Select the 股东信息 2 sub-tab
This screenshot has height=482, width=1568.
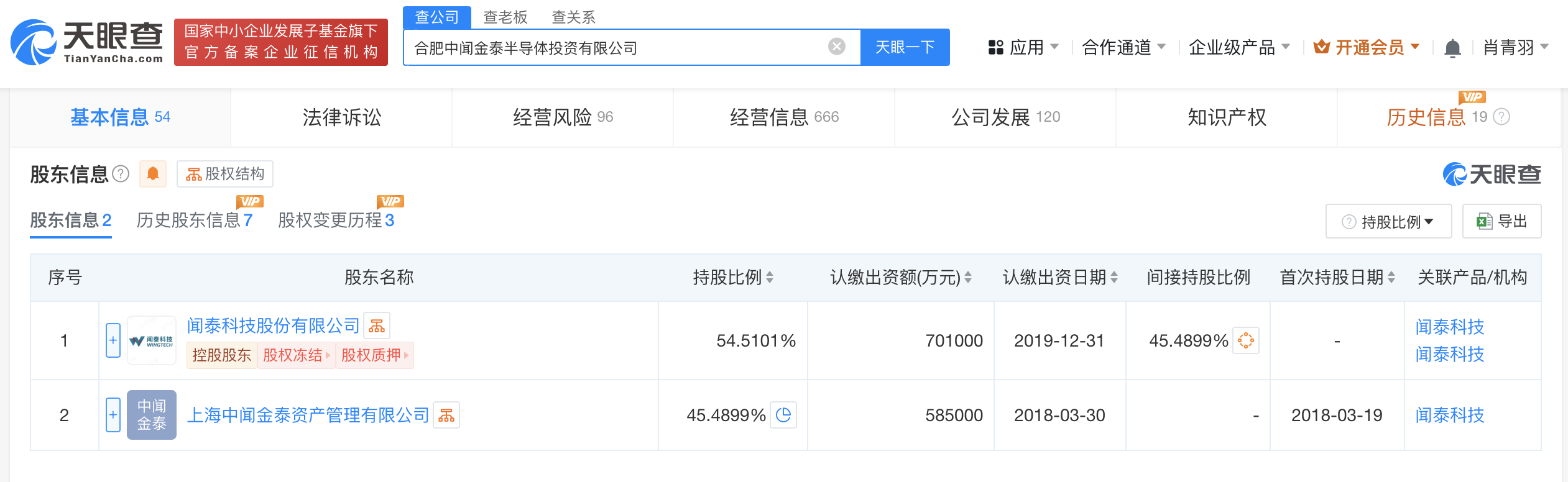pyautogui.click(x=71, y=221)
